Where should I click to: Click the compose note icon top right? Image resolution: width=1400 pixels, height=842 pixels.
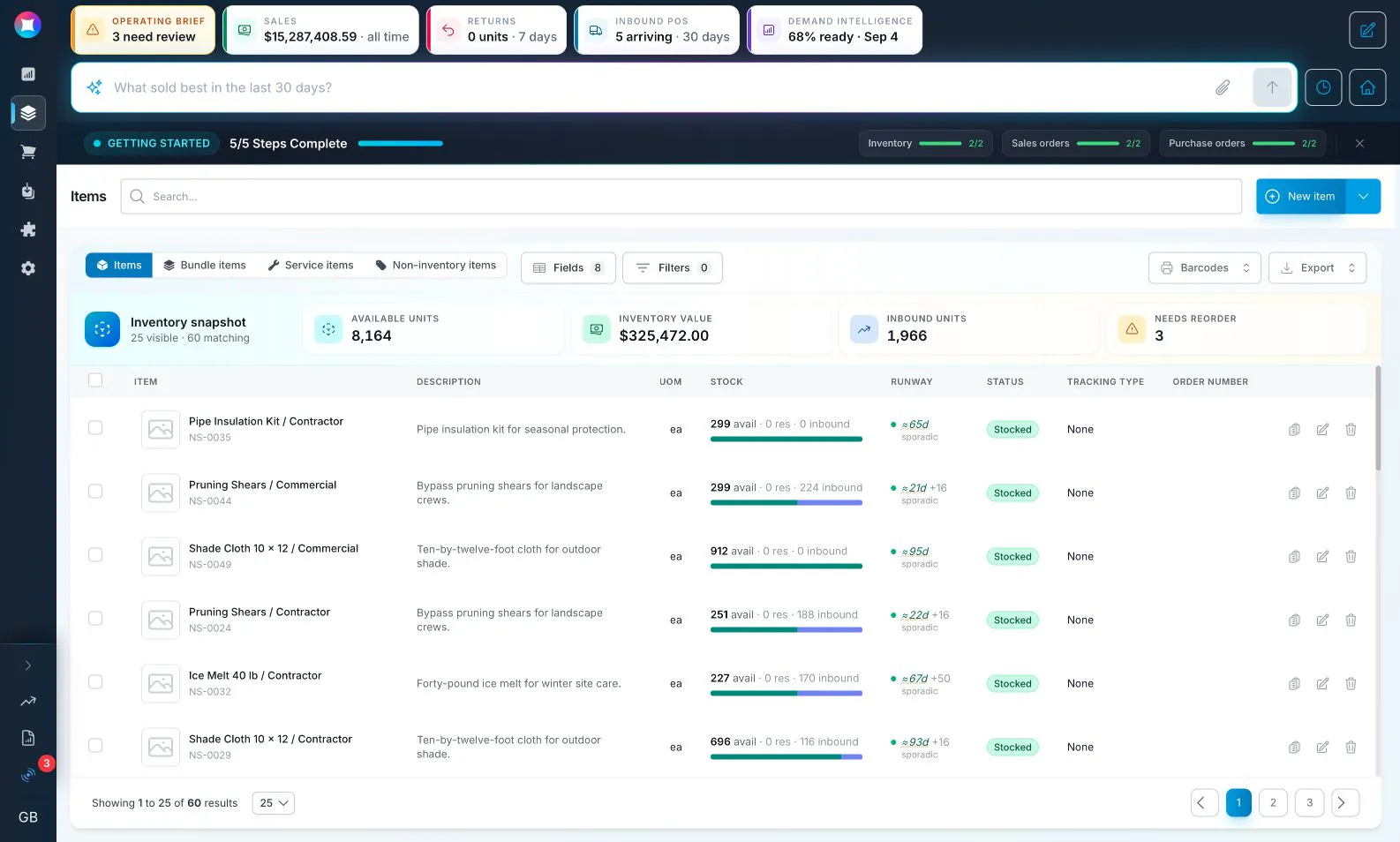(1367, 30)
